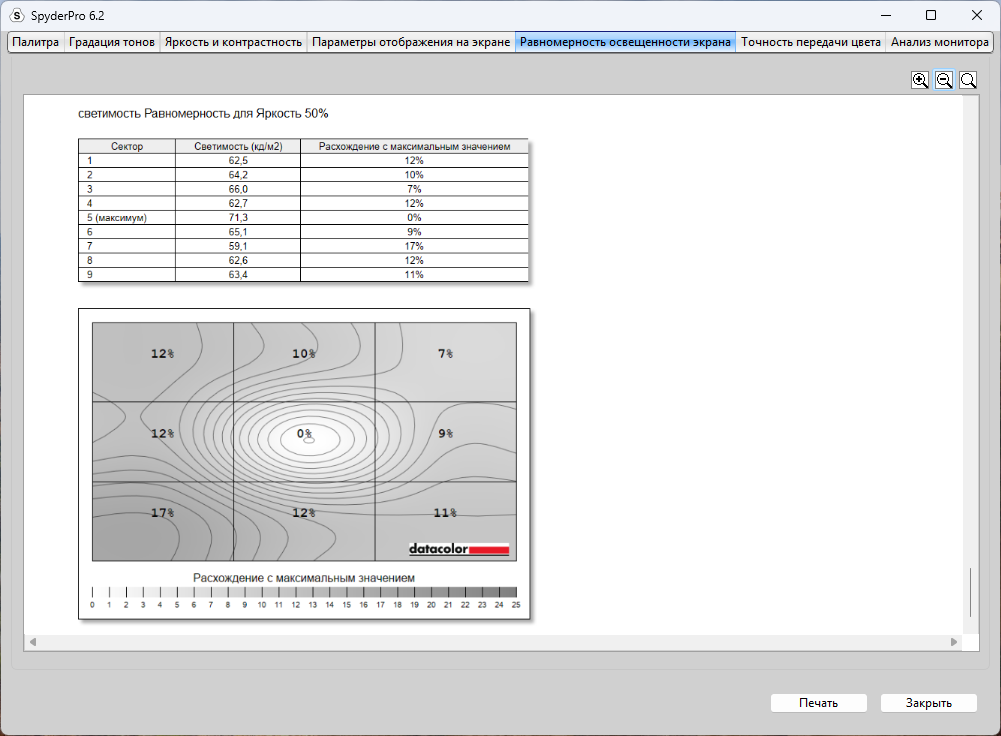Click the horizontal scrollbar right arrow
Screen dimensions: 1001x736
954,642
